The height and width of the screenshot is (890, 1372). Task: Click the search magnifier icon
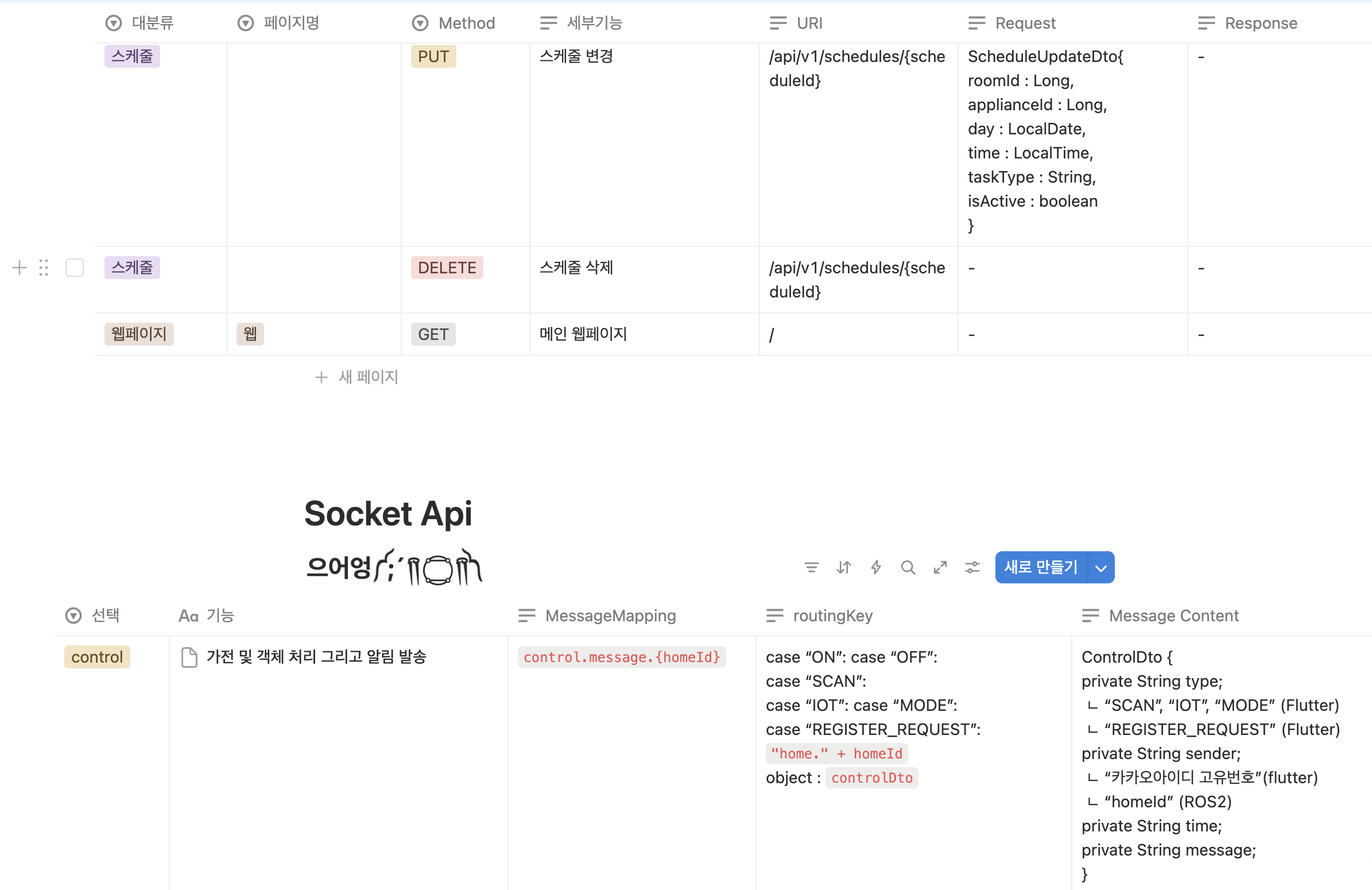pyautogui.click(x=908, y=568)
